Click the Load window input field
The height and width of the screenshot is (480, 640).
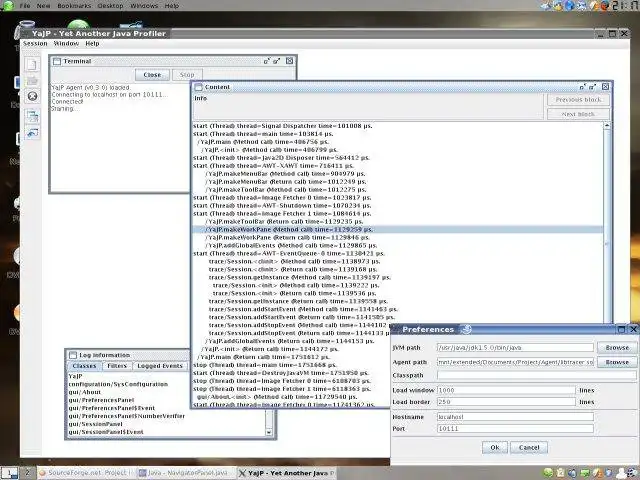[x=506, y=391]
